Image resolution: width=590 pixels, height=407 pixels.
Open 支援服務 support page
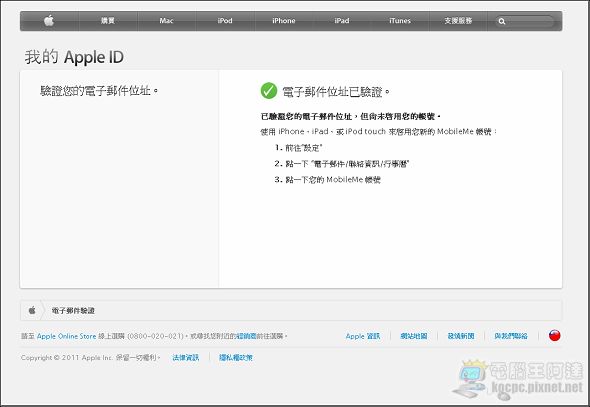[458, 21]
